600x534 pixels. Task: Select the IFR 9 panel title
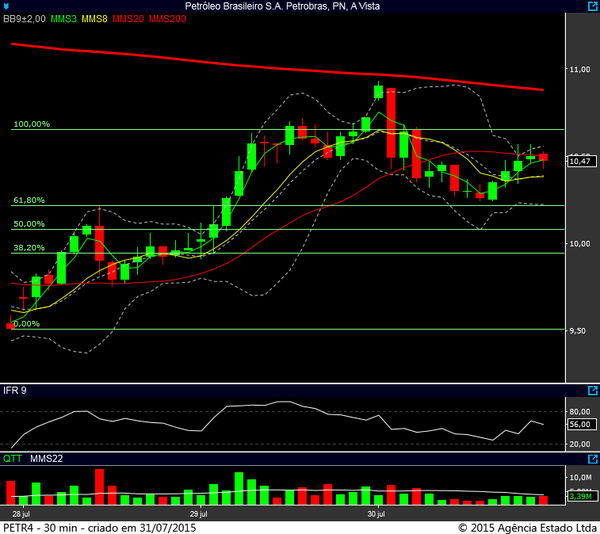pyautogui.click(x=14, y=389)
